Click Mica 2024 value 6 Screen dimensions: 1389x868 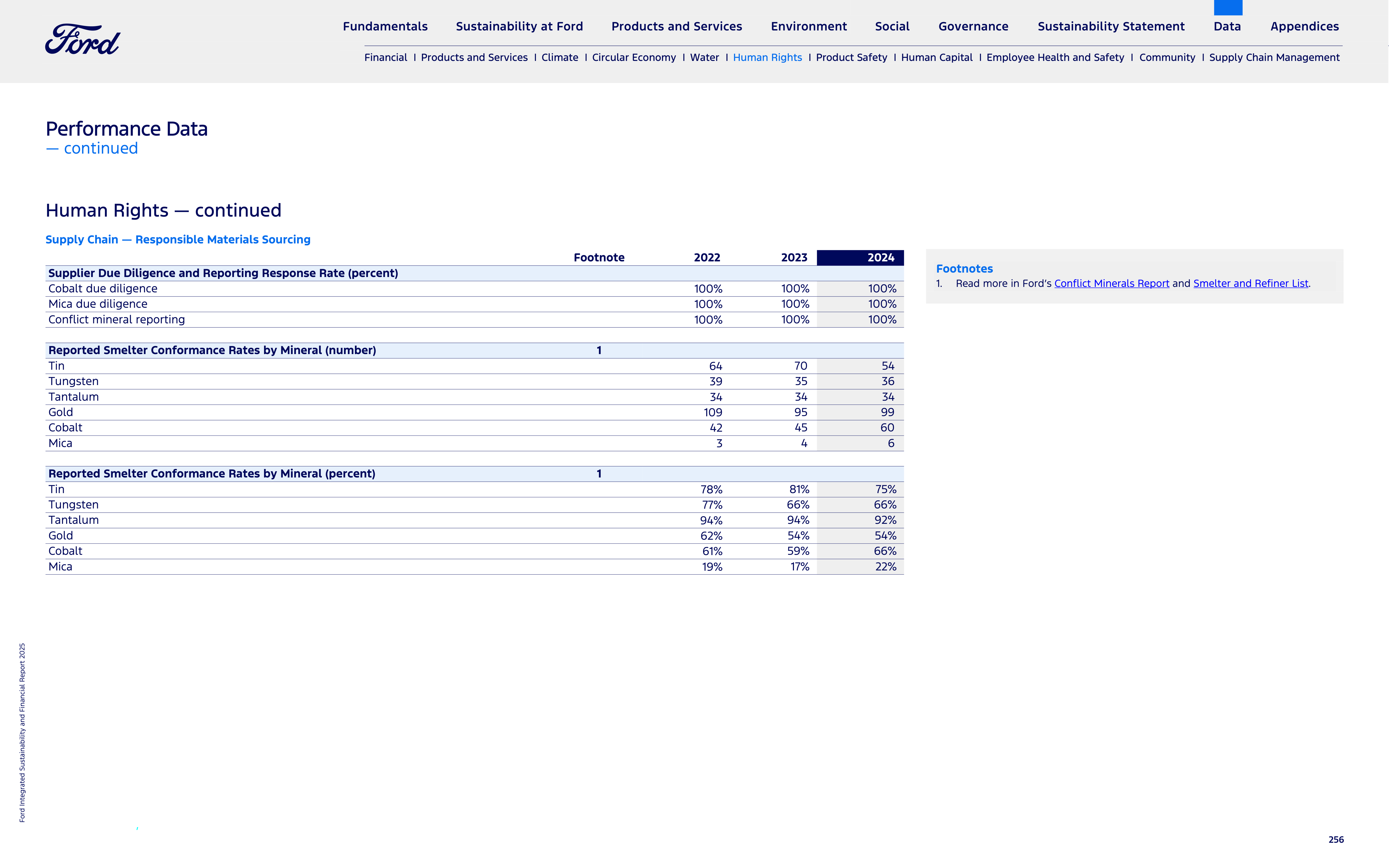[891, 443]
